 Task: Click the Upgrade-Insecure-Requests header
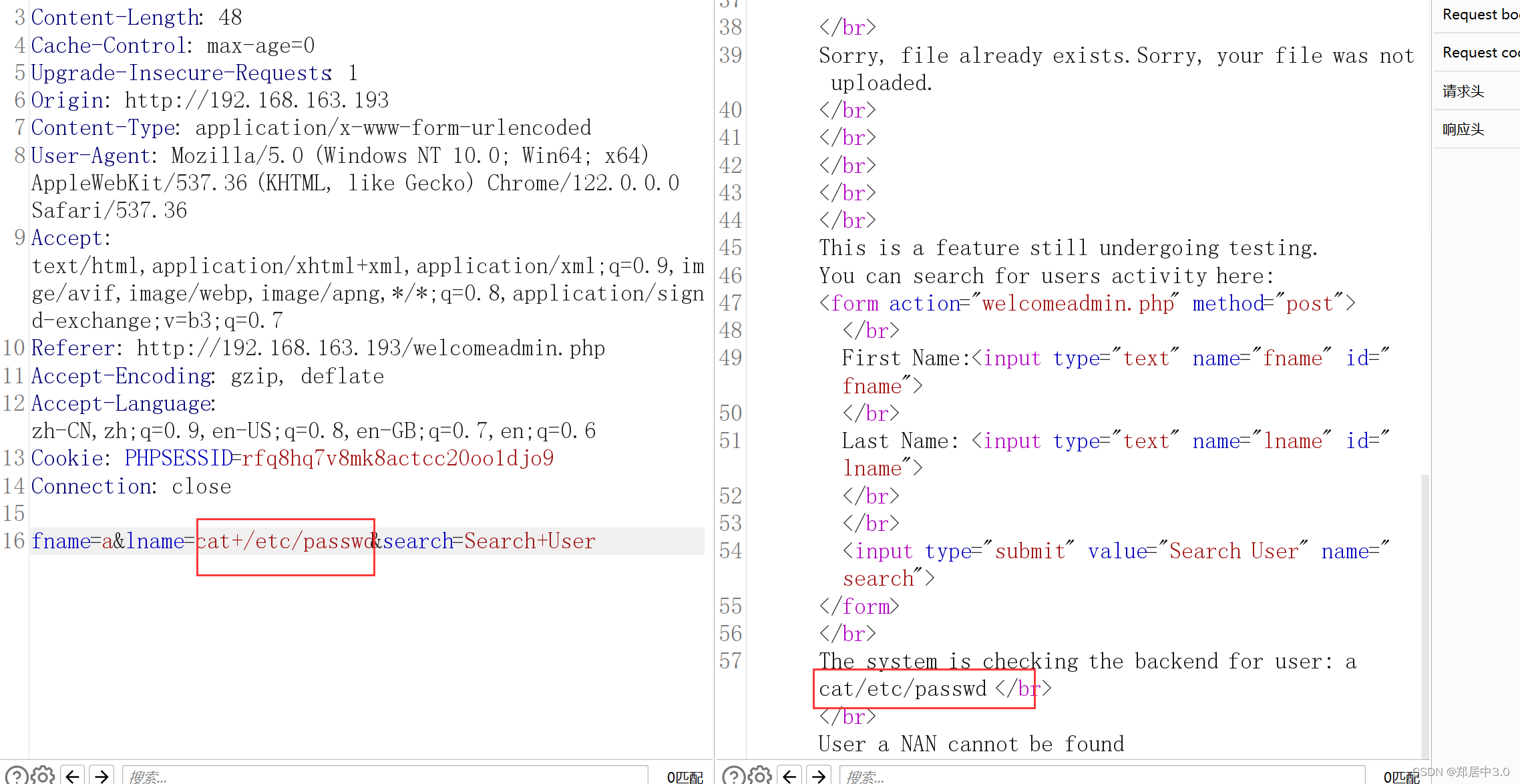[194, 73]
